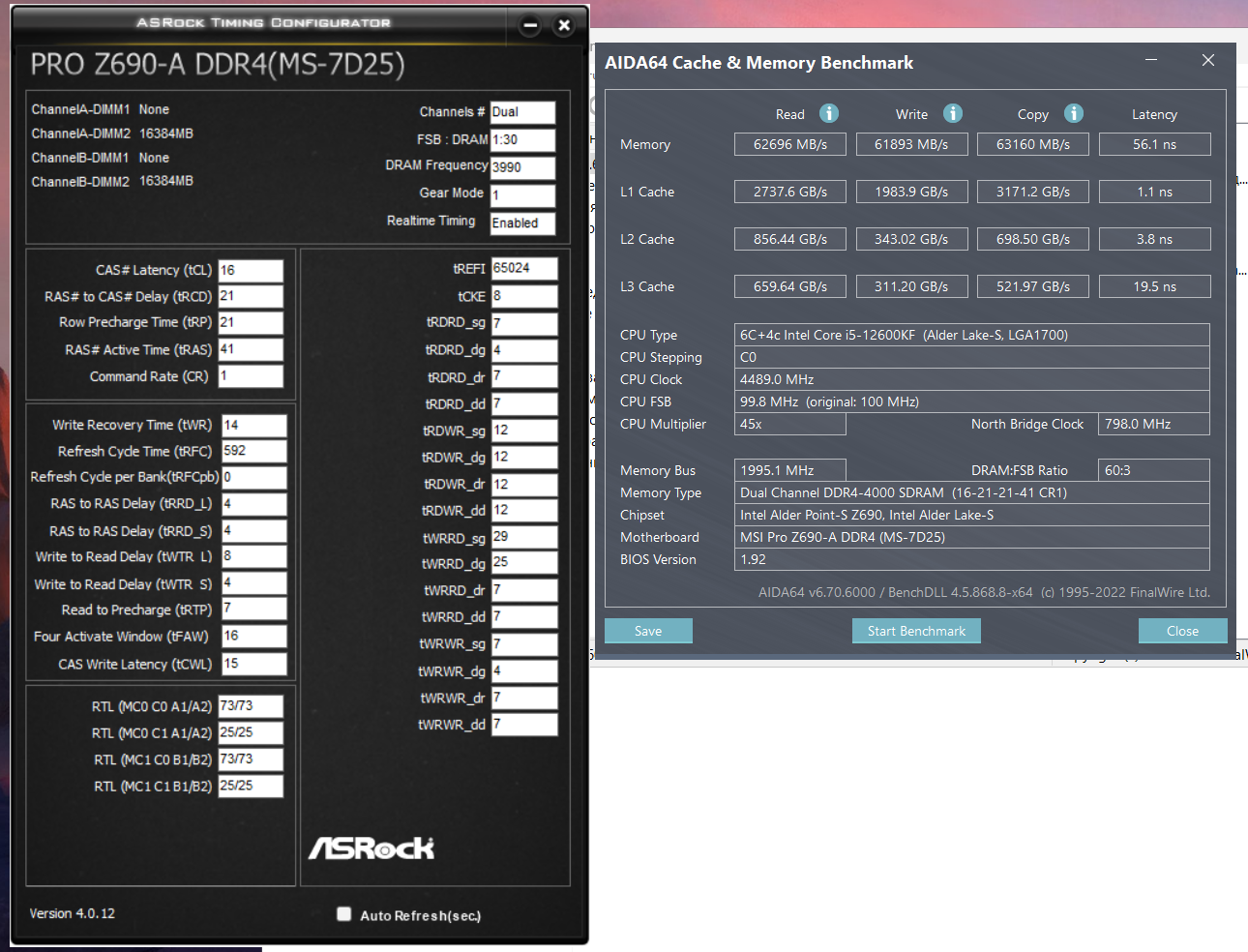Click the tWTR_L value field
The height and width of the screenshot is (952, 1248).
click(254, 556)
